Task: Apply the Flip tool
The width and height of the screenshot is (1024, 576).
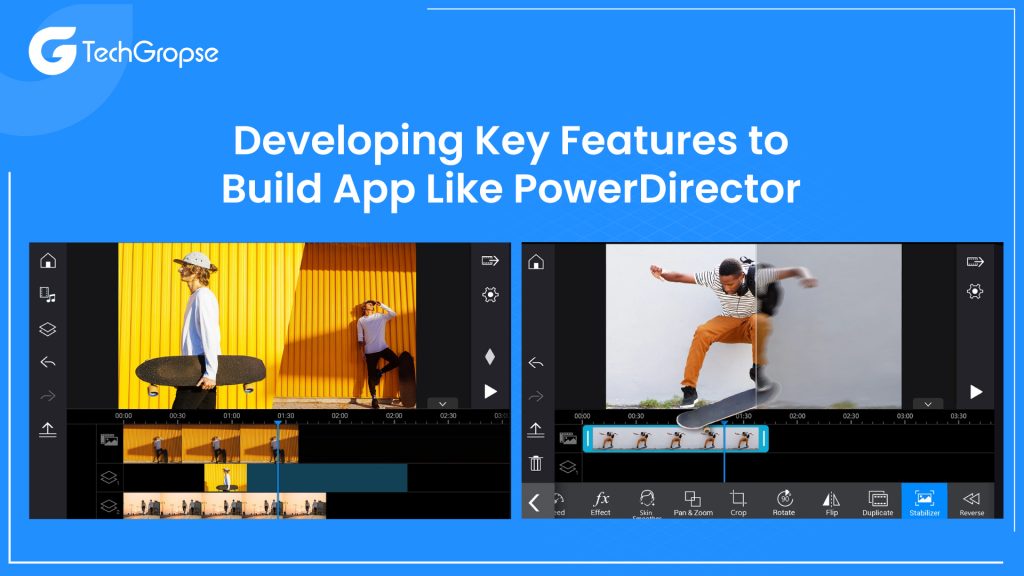Action: point(831,500)
